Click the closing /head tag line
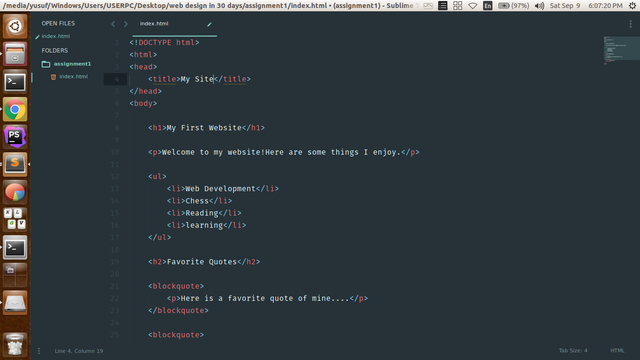The width and height of the screenshot is (640, 360). click(146, 91)
